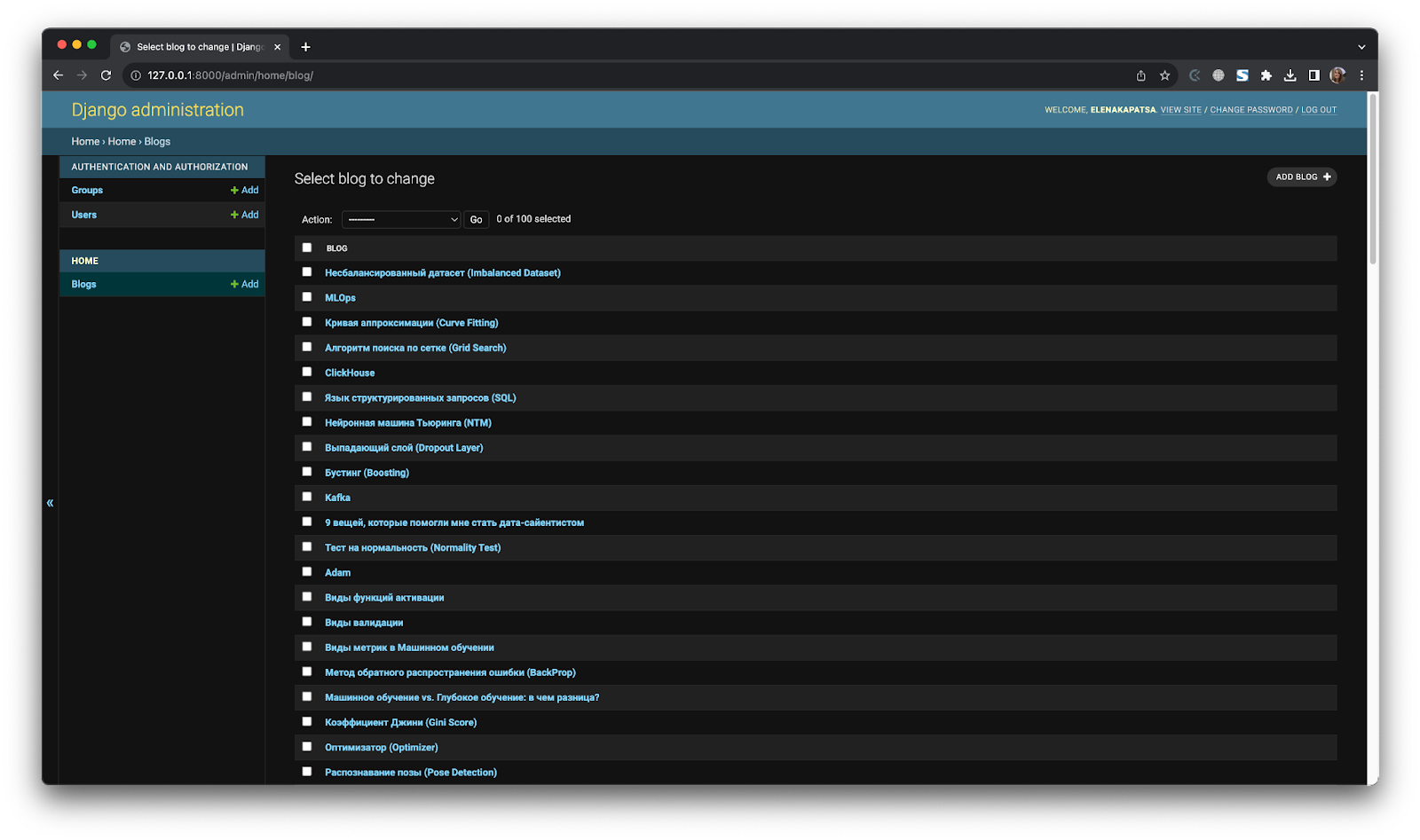The width and height of the screenshot is (1420, 840).
Task: Click the CHANGE PASSWORD link
Action: click(x=1251, y=110)
